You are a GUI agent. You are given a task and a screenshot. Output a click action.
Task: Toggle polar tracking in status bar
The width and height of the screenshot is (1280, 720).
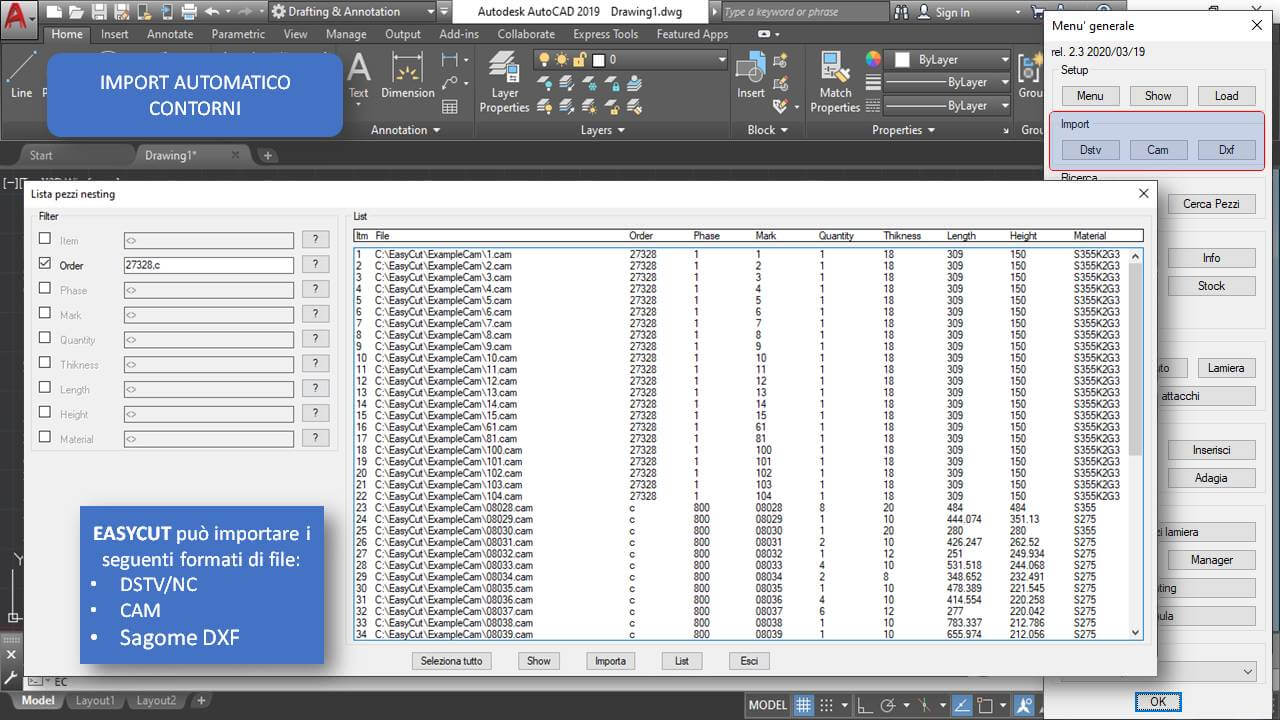[888, 705]
